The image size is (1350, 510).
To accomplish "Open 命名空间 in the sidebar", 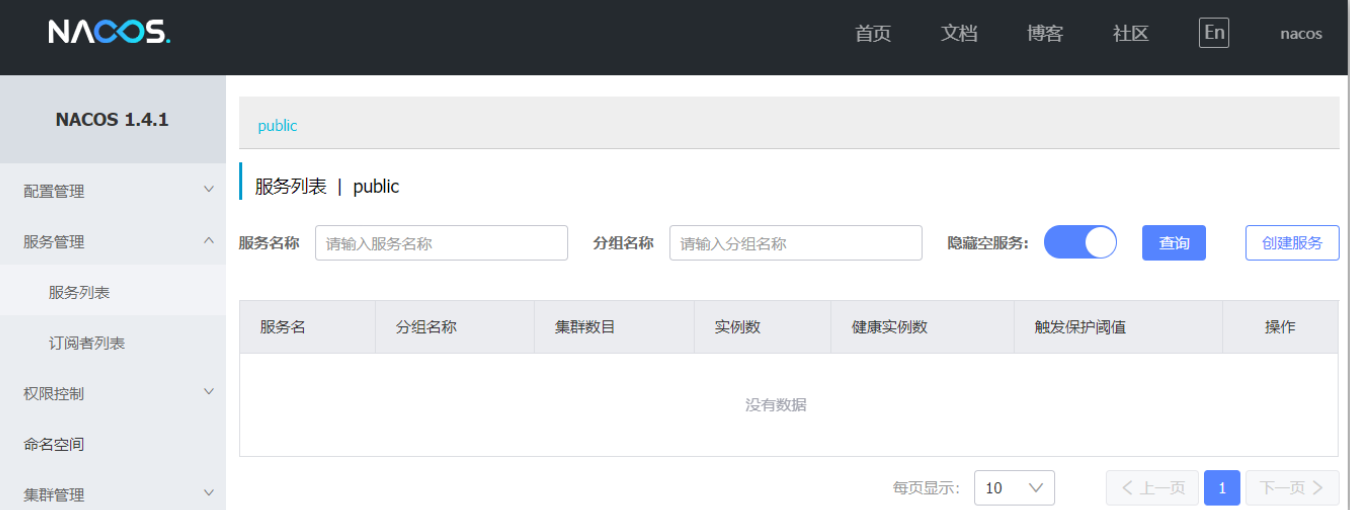I will point(54,444).
